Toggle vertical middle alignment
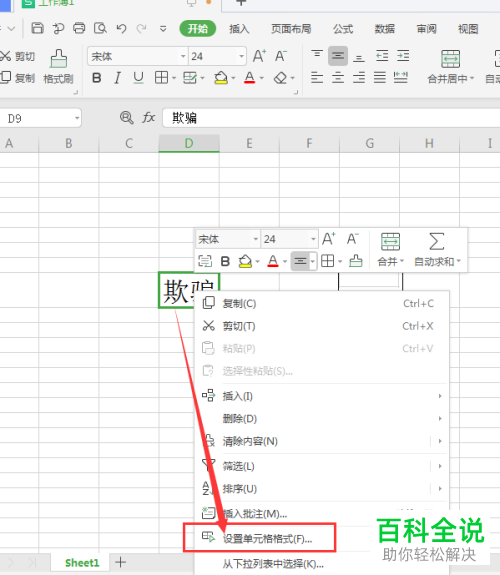The image size is (500, 575). pos(338,56)
